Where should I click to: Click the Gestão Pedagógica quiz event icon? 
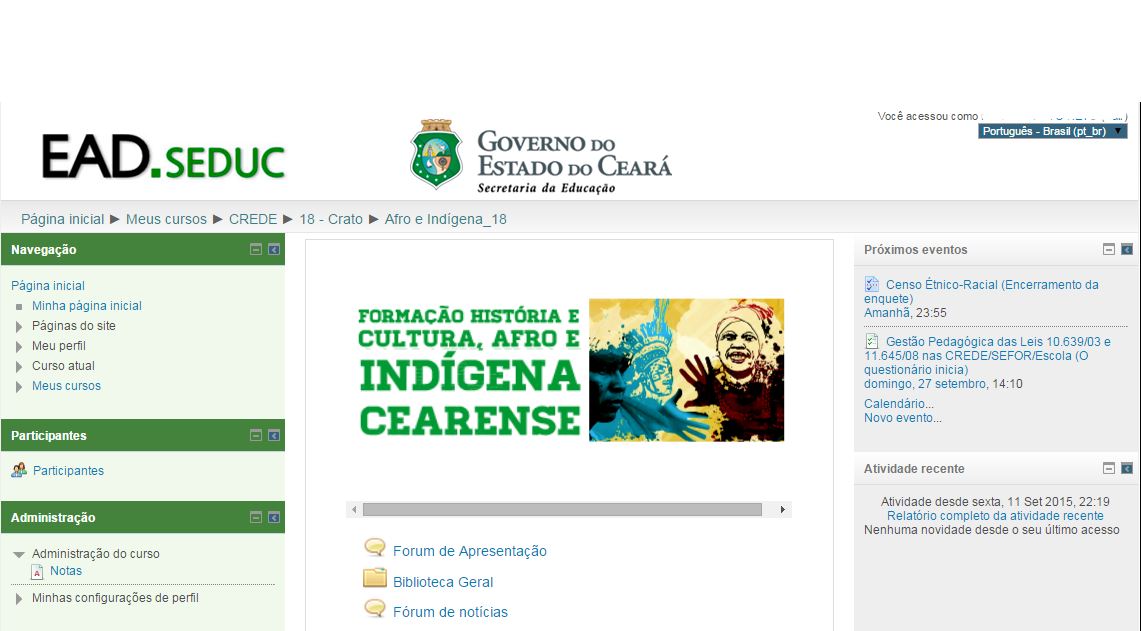pyautogui.click(x=871, y=341)
